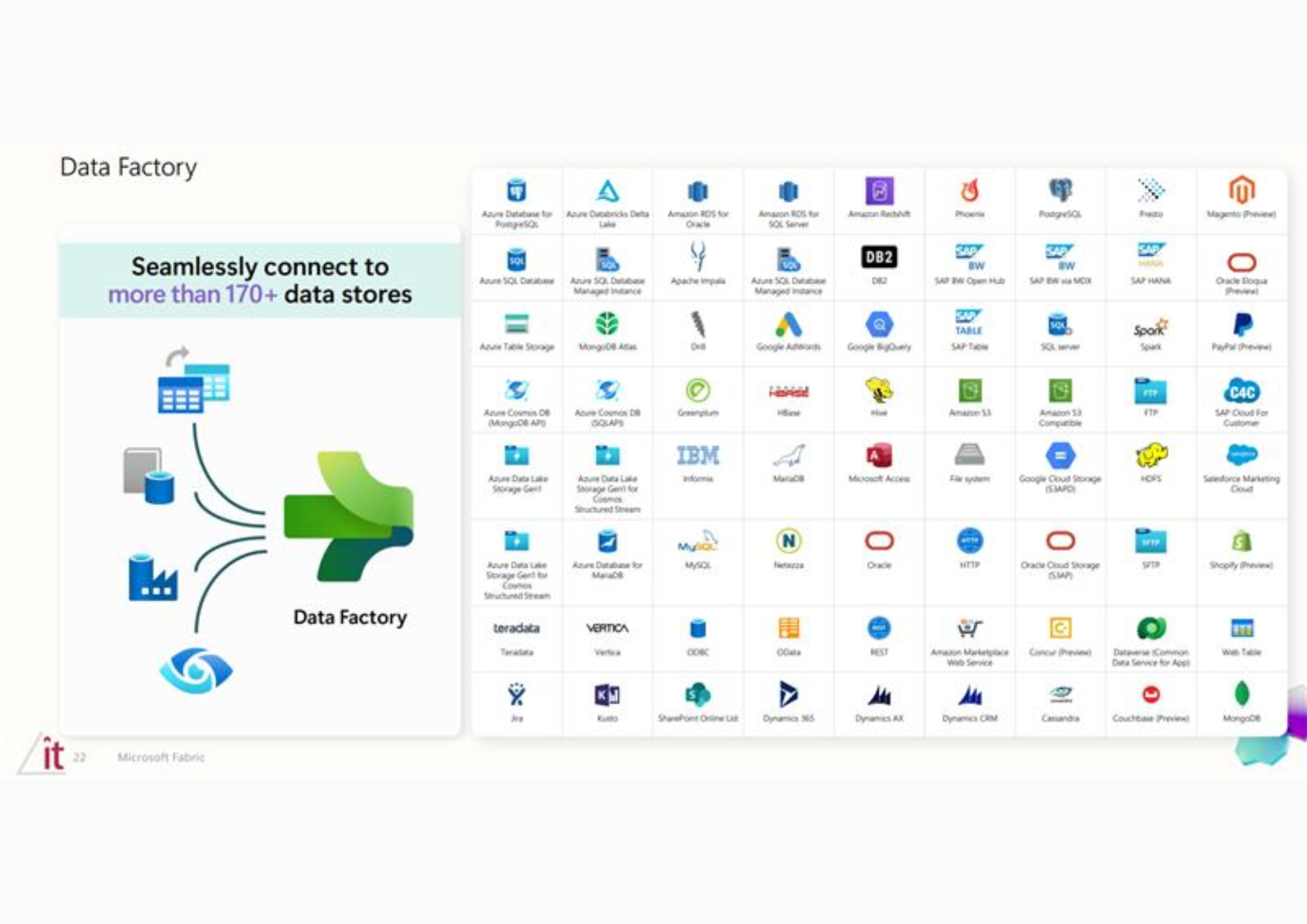
Task: Select the Spark logo icon
Action: pos(1151,328)
